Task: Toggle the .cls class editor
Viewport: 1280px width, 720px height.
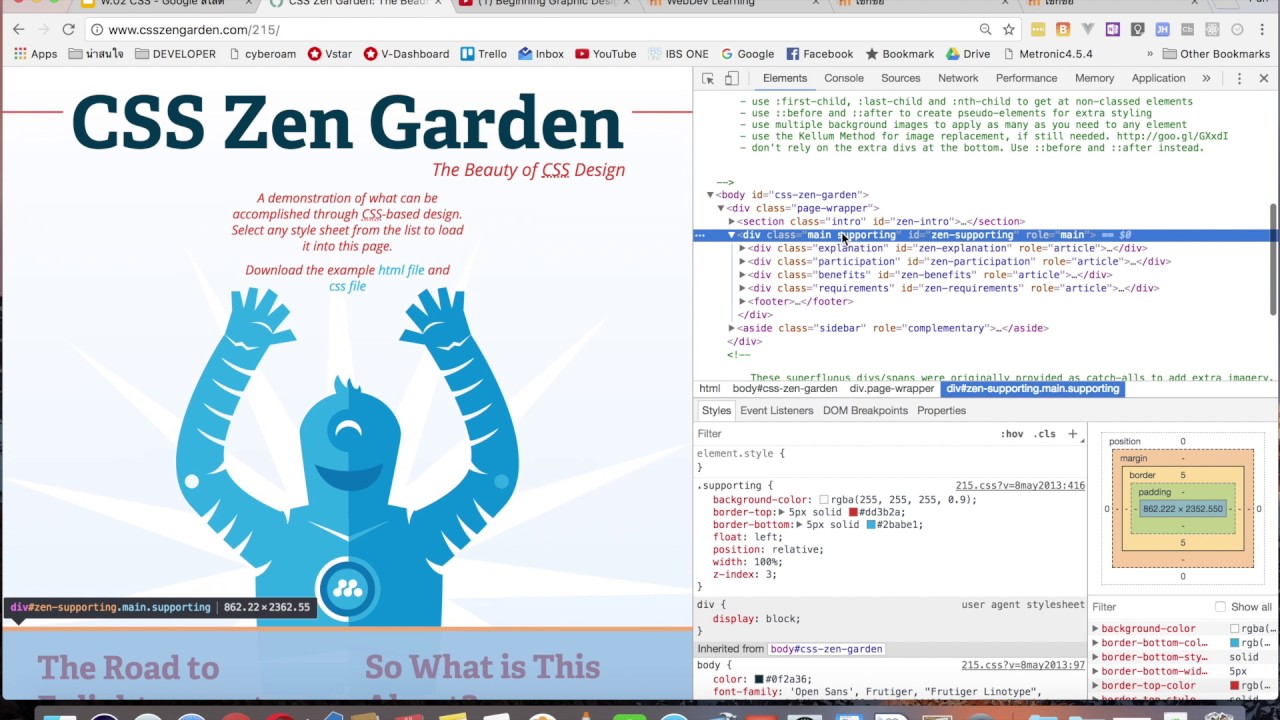Action: (x=1045, y=434)
